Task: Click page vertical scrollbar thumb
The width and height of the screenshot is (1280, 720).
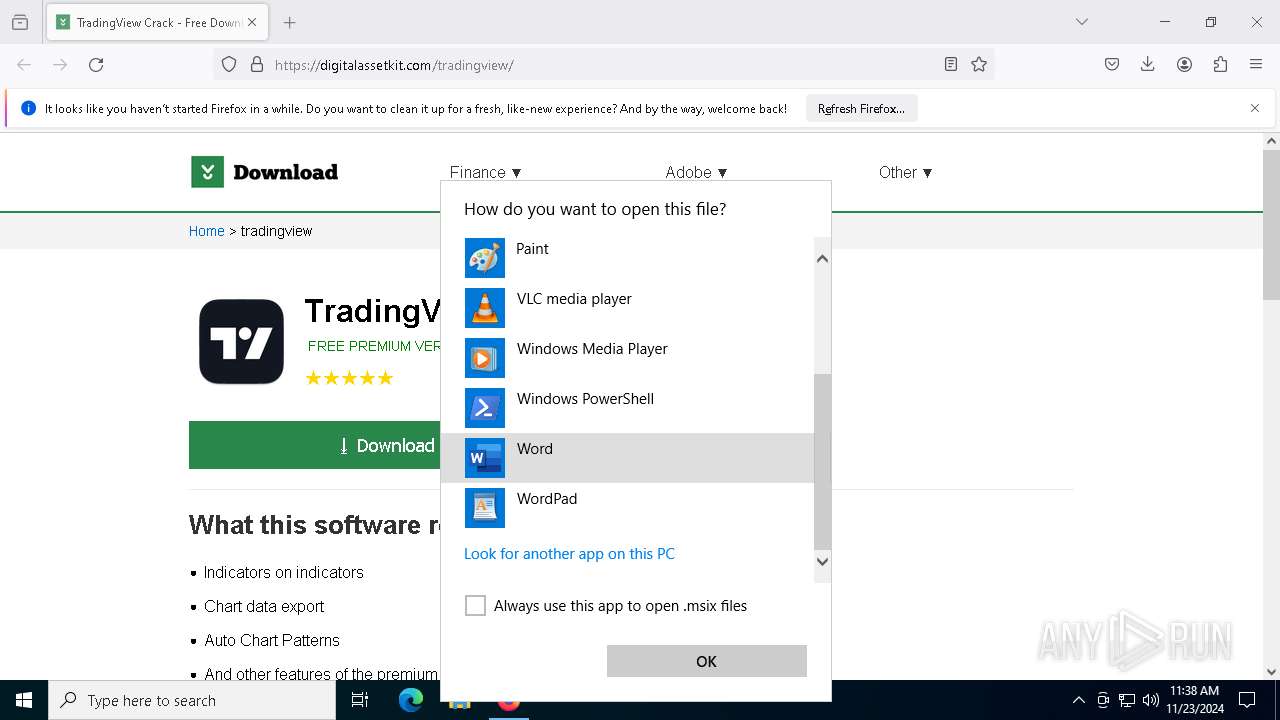Action: coord(1271,225)
